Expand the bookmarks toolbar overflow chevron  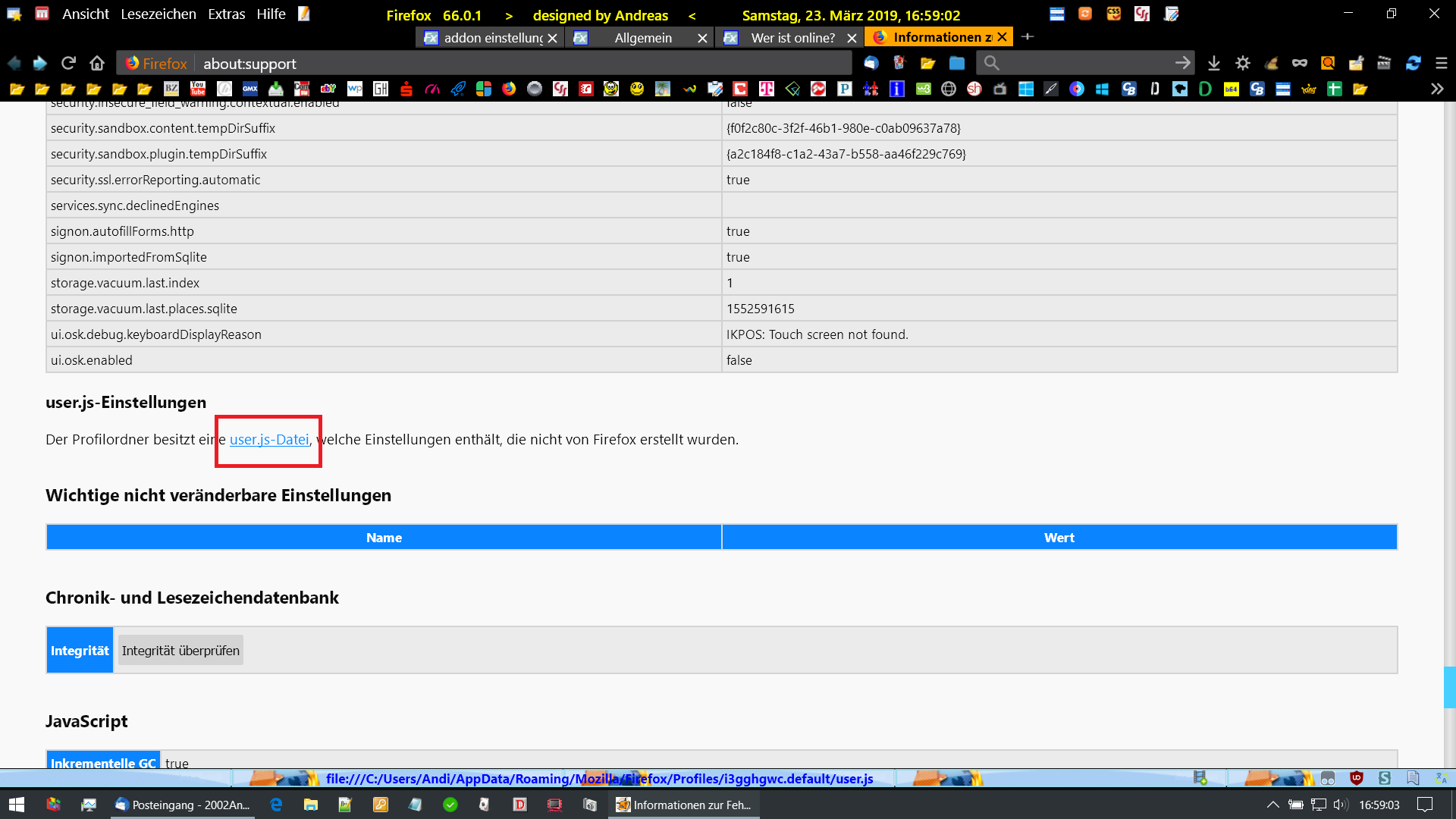click(1436, 89)
